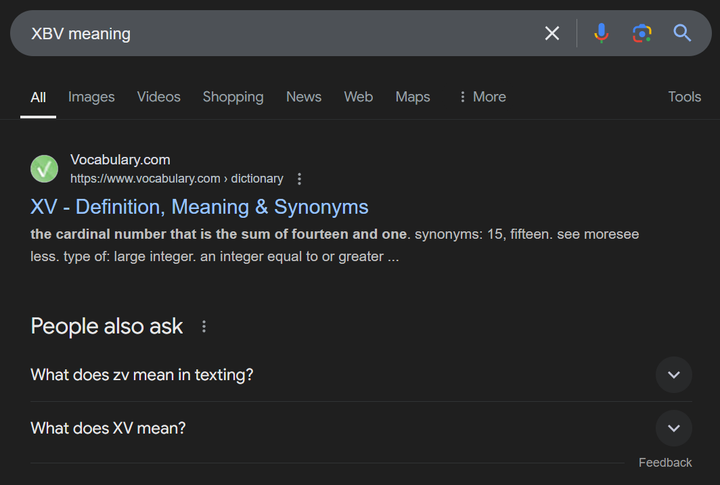Open Google Lens image search icon
720x485 pixels.
tap(642, 33)
